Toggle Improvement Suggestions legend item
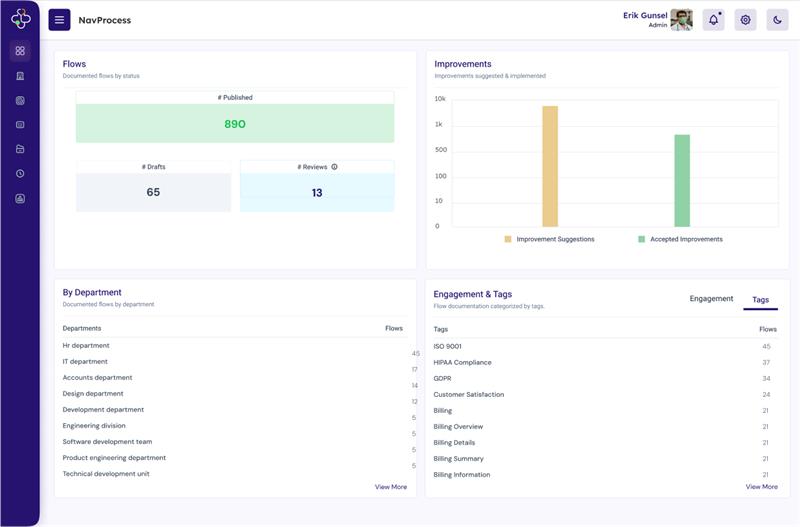Image resolution: width=800 pixels, height=527 pixels. 549,240
